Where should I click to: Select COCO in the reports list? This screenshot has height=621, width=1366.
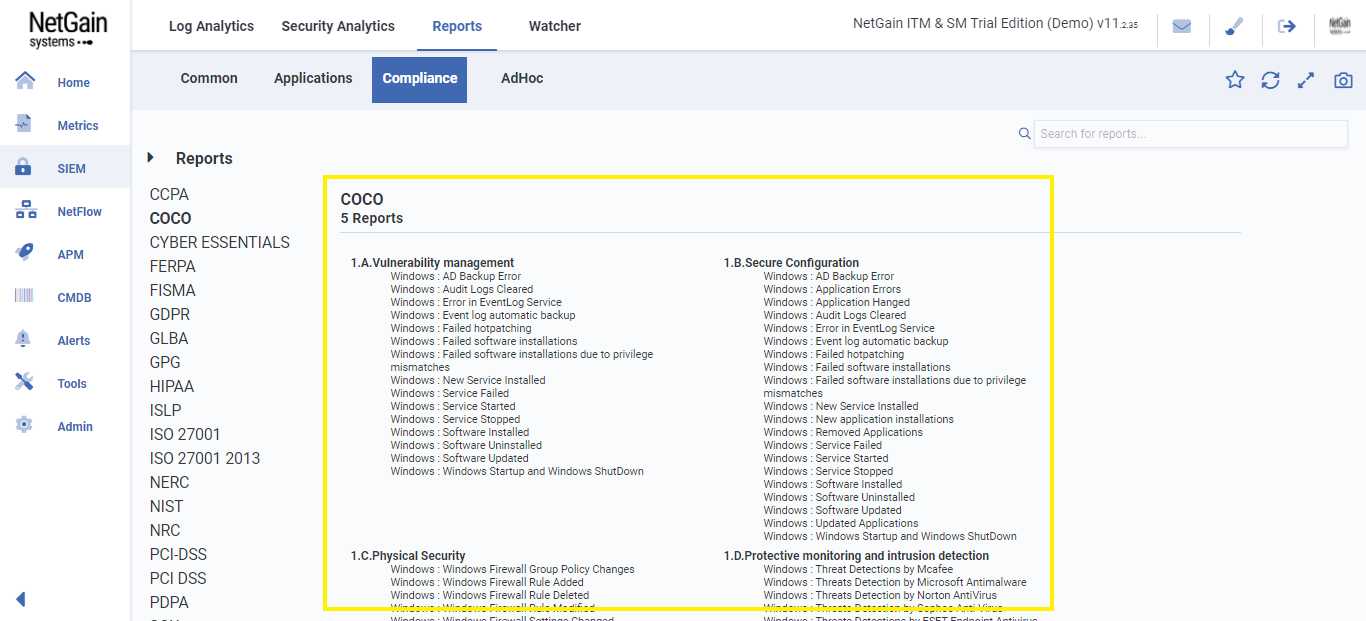click(x=171, y=218)
